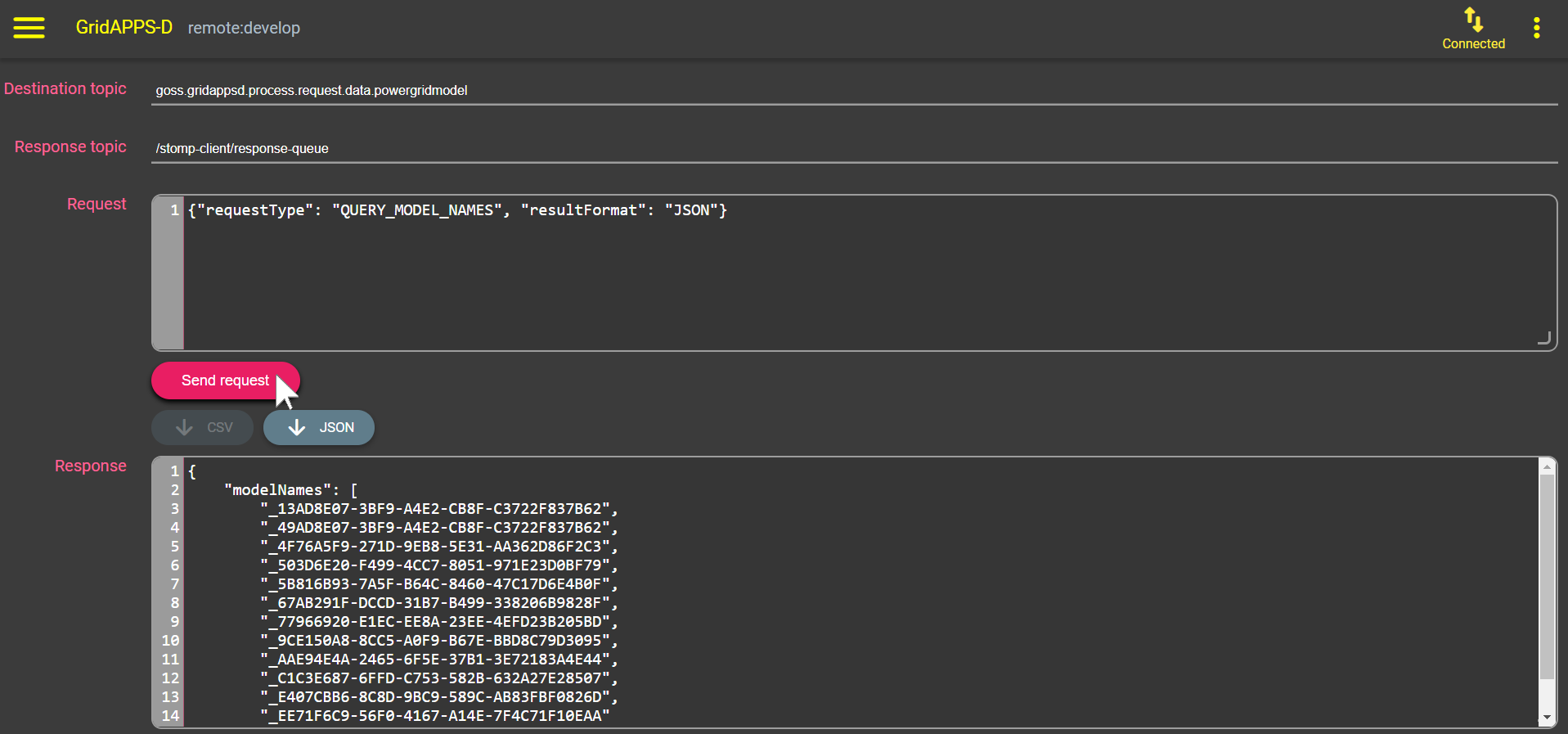Click model ID _C1C3E687-6FFD-C753-582B-632A27E28507
The height and width of the screenshot is (734, 1568).
point(435,678)
